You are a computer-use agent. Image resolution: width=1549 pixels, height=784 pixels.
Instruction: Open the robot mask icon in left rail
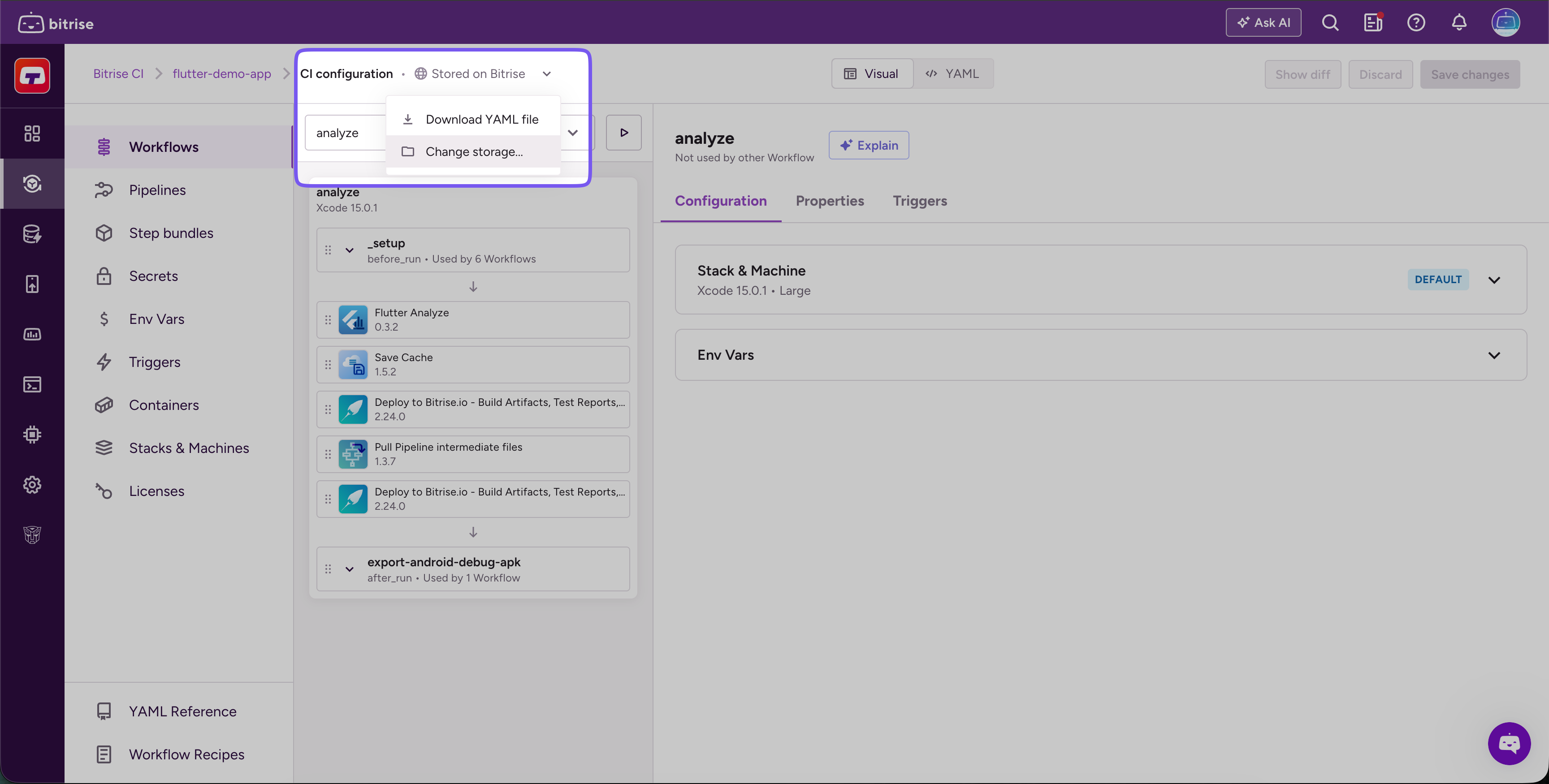(32, 534)
